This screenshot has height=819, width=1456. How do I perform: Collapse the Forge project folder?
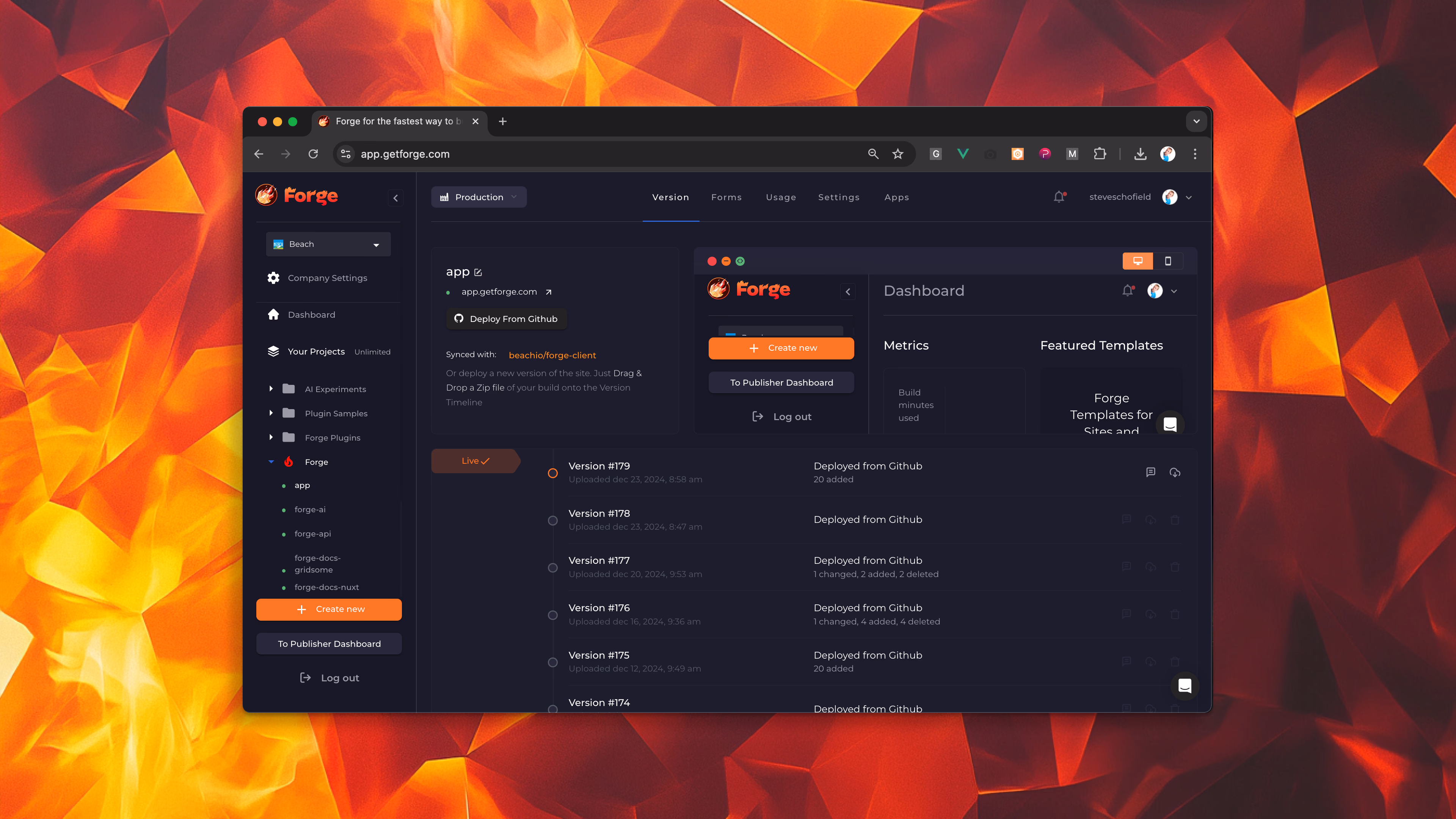click(271, 462)
